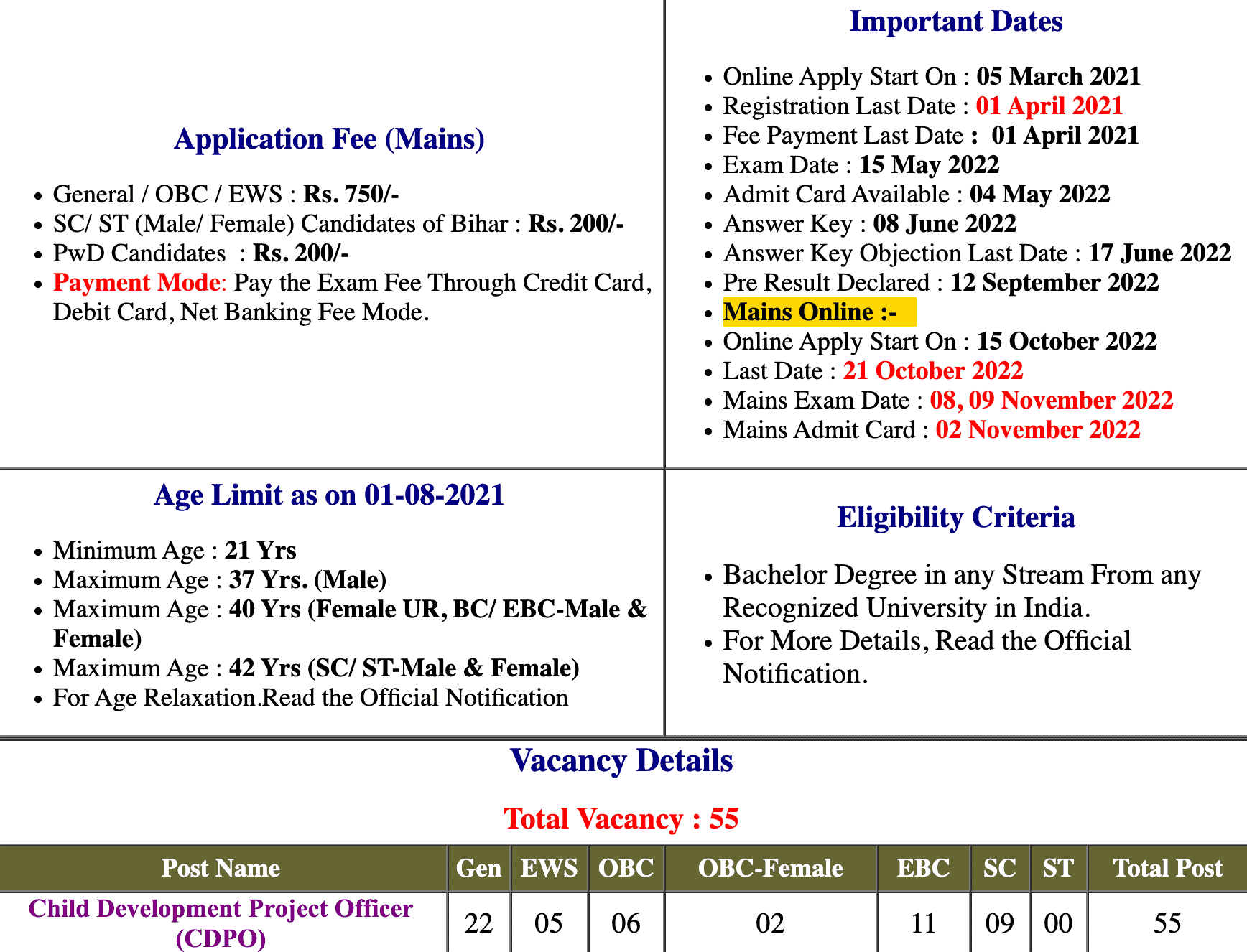Click Age Limit as on 01-08-2021 heading
Viewport: 1247px width, 952px height.
tap(329, 495)
